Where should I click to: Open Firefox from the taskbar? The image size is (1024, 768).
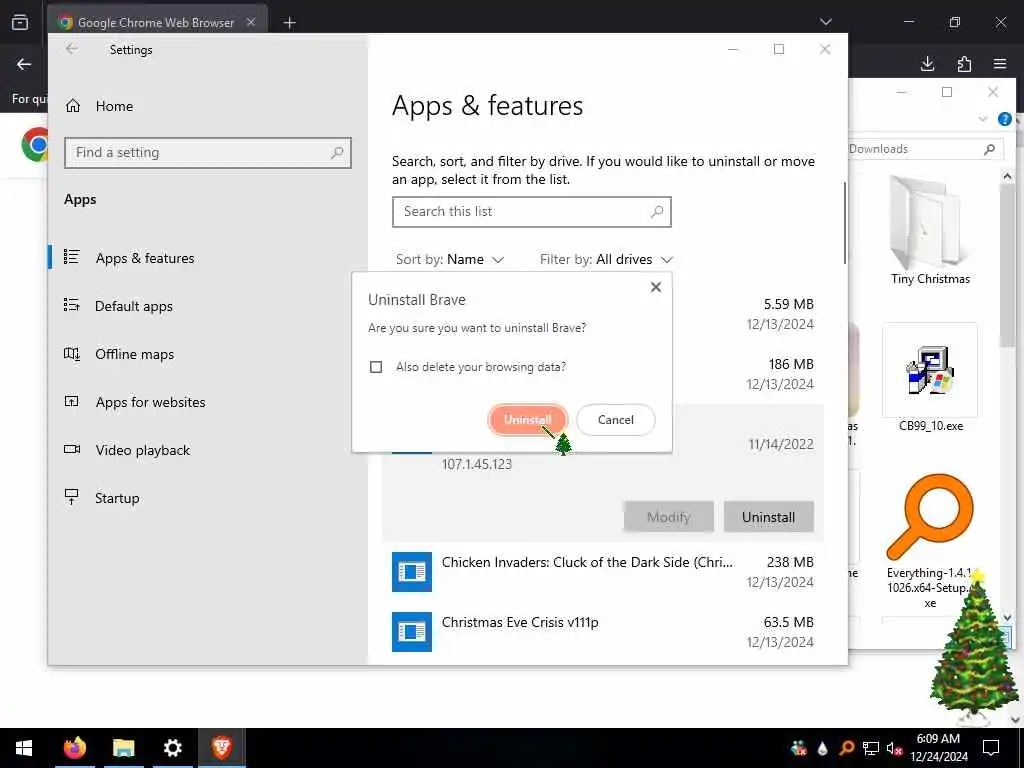[x=74, y=748]
